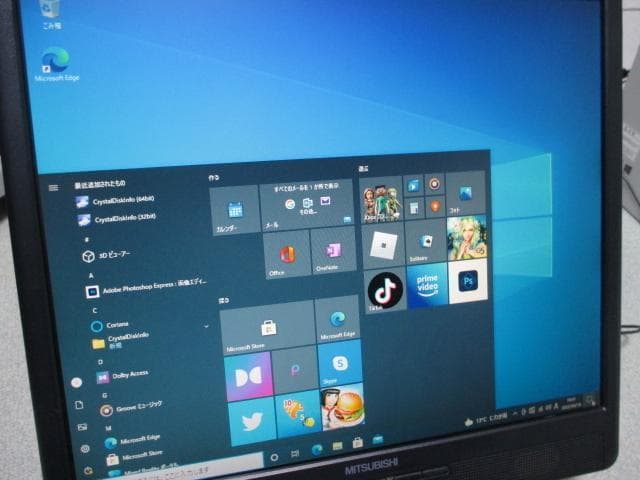640x480 pixels.
Task: Open the fantasy game tile with green-haired girl
Action: tap(467, 238)
